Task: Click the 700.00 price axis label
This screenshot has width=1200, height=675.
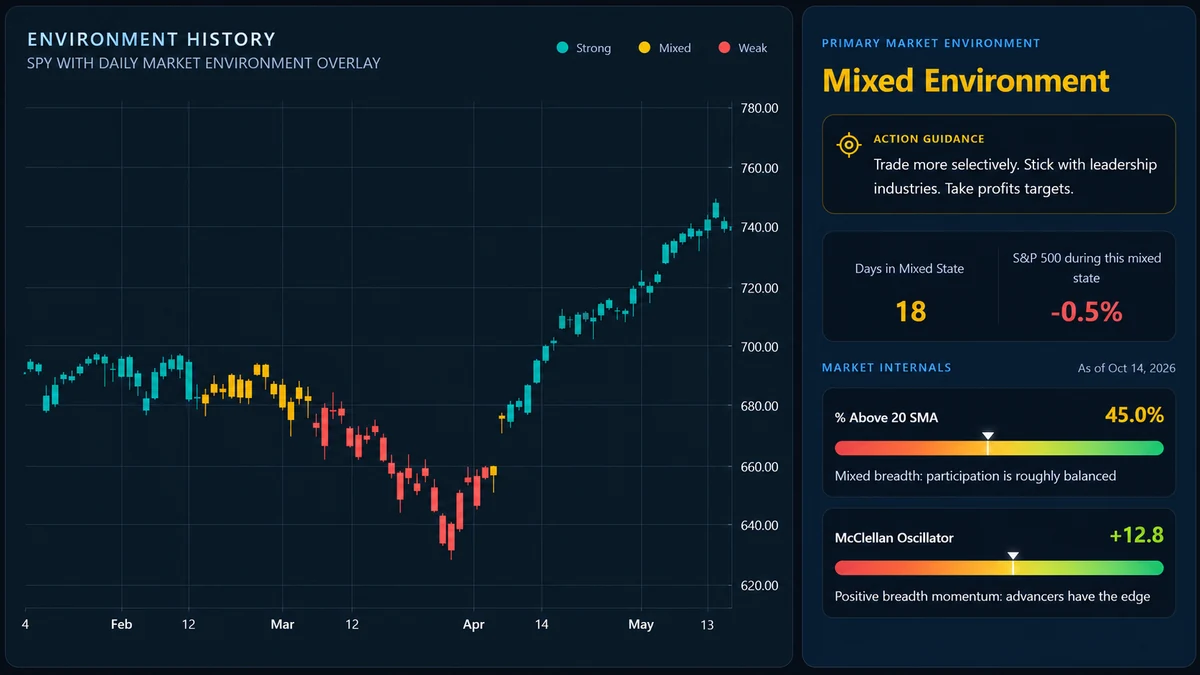Action: coord(759,347)
